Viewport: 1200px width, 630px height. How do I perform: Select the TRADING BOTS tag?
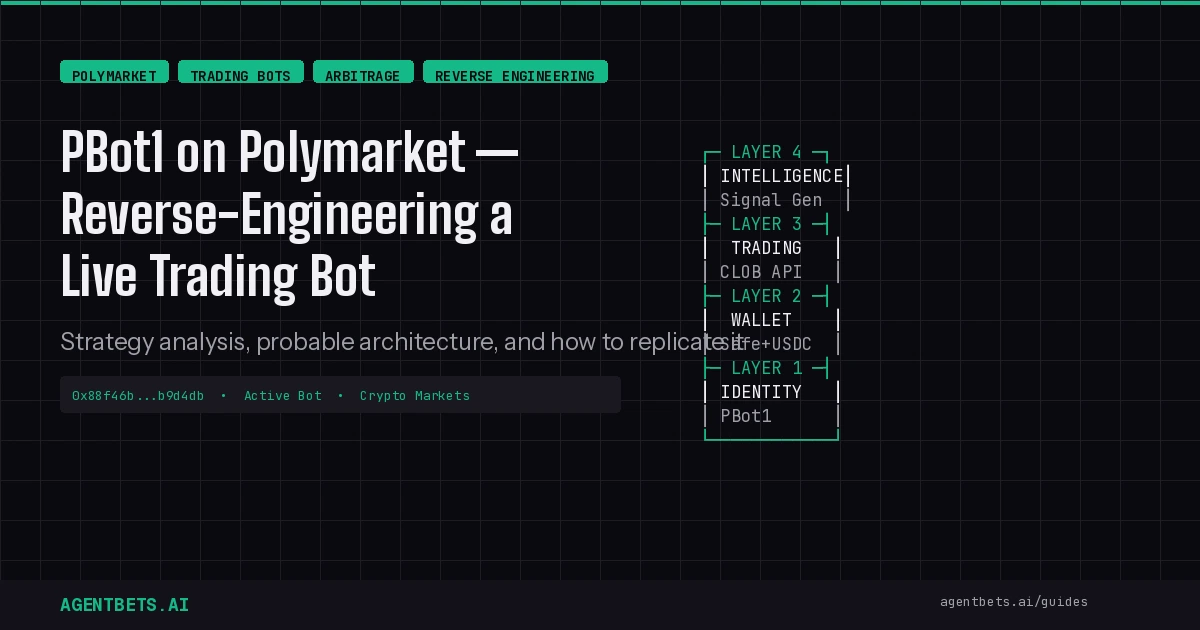(240, 72)
